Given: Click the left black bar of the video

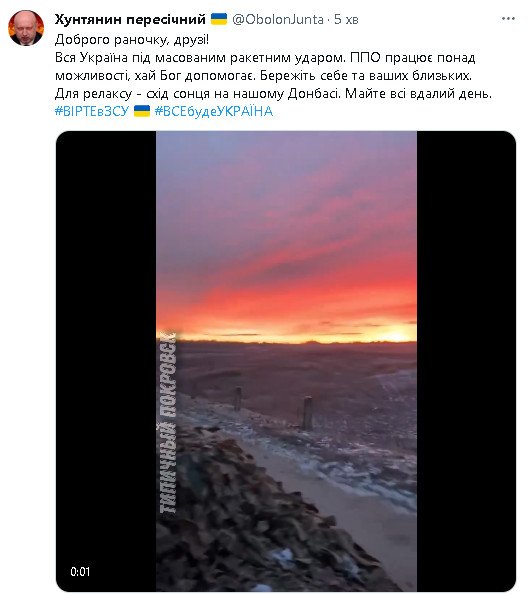Looking at the screenshot, I should point(106,361).
